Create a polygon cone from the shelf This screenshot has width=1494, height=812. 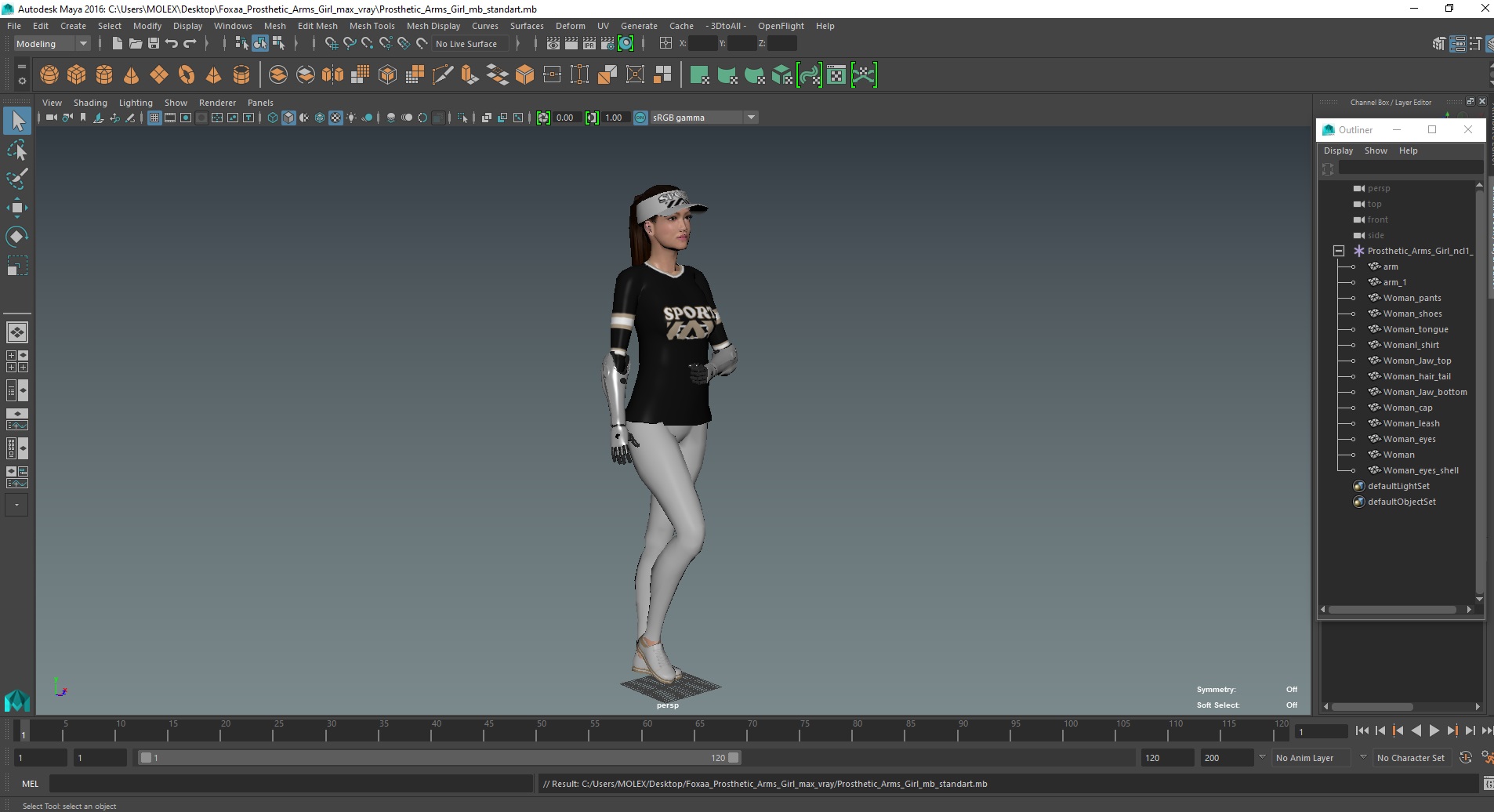[x=131, y=74]
